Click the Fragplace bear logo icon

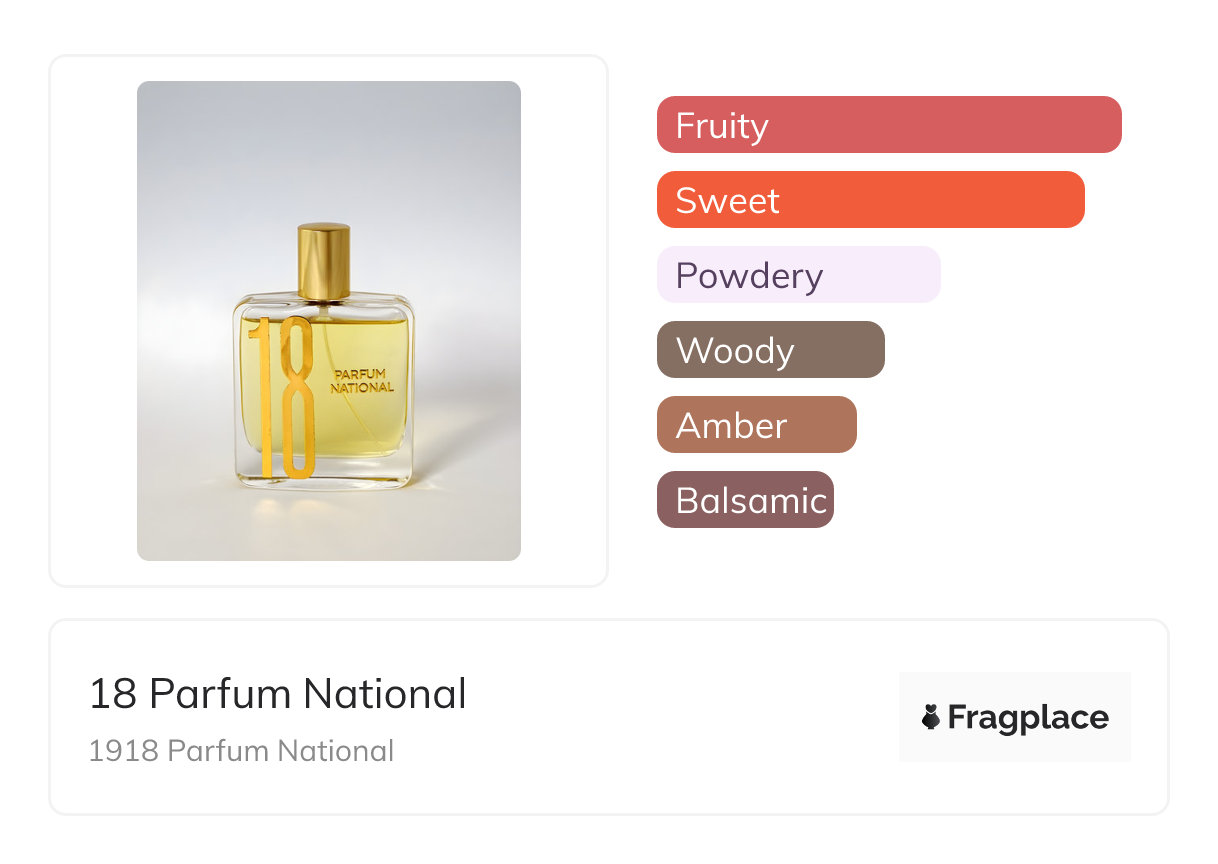pyautogui.click(x=931, y=717)
